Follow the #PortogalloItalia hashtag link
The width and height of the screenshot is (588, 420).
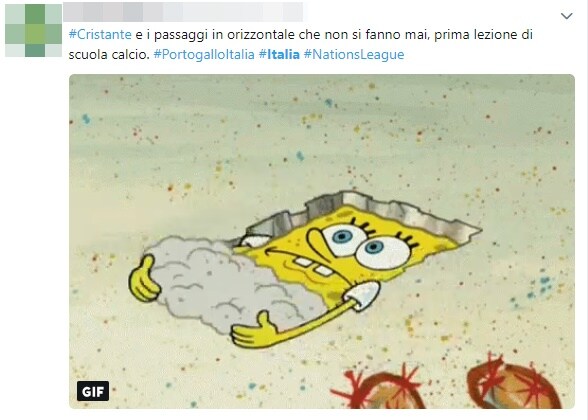(204, 55)
